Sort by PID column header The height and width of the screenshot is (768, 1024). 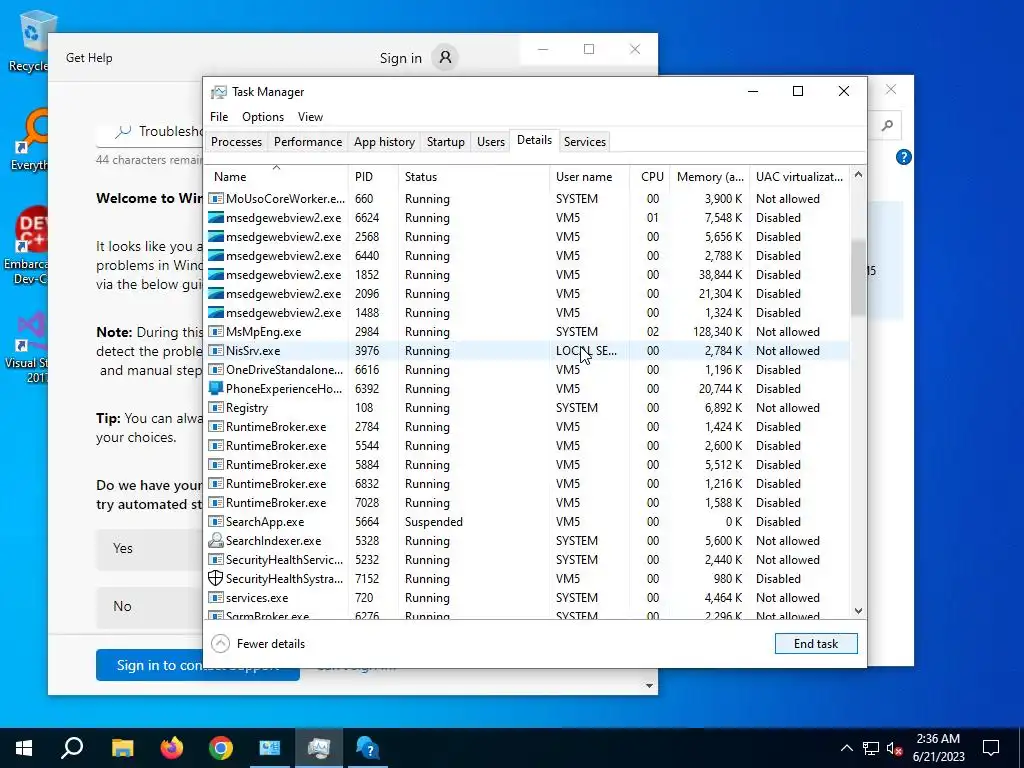[373, 176]
